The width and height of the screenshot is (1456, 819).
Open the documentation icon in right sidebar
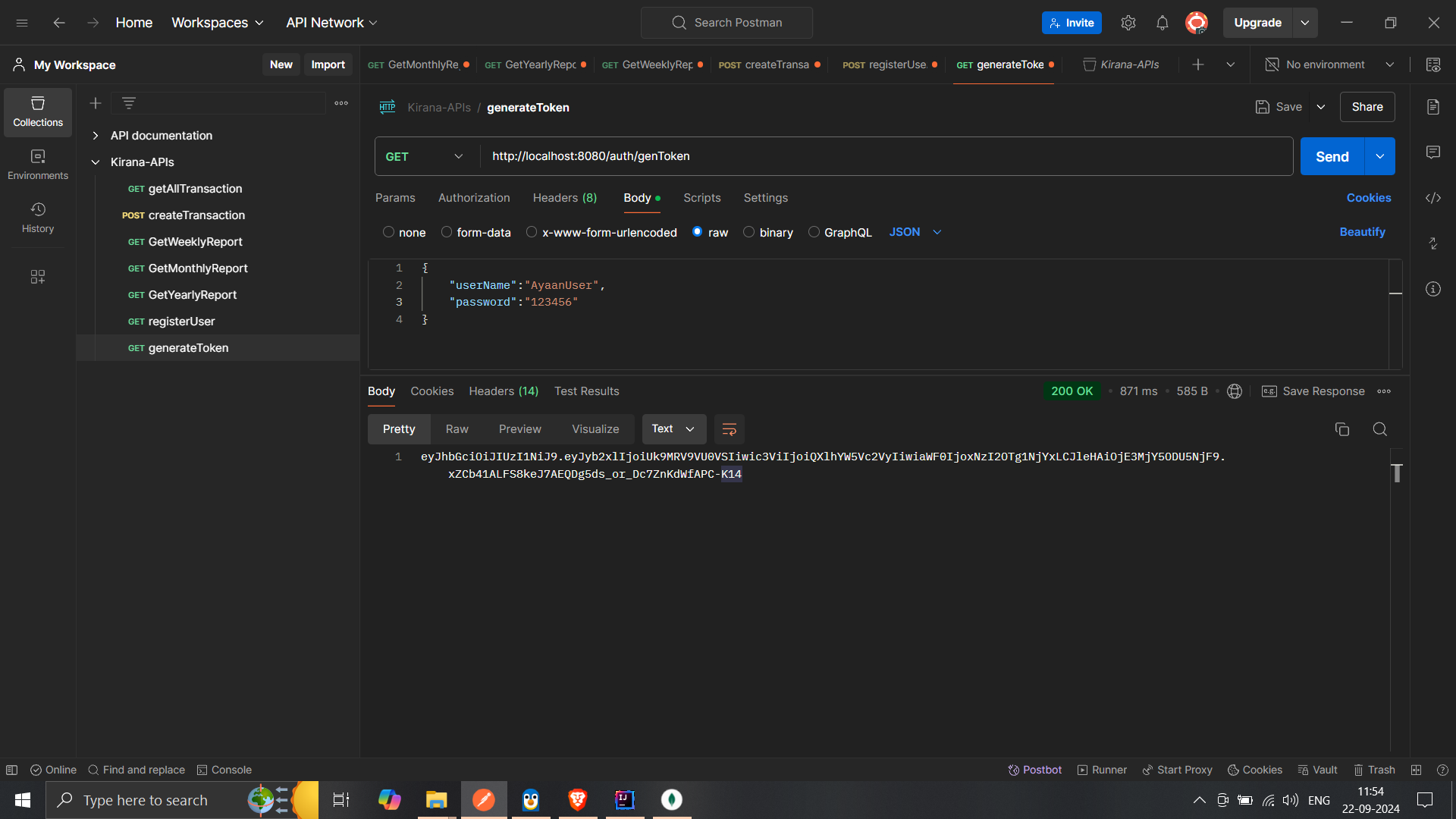[x=1433, y=107]
